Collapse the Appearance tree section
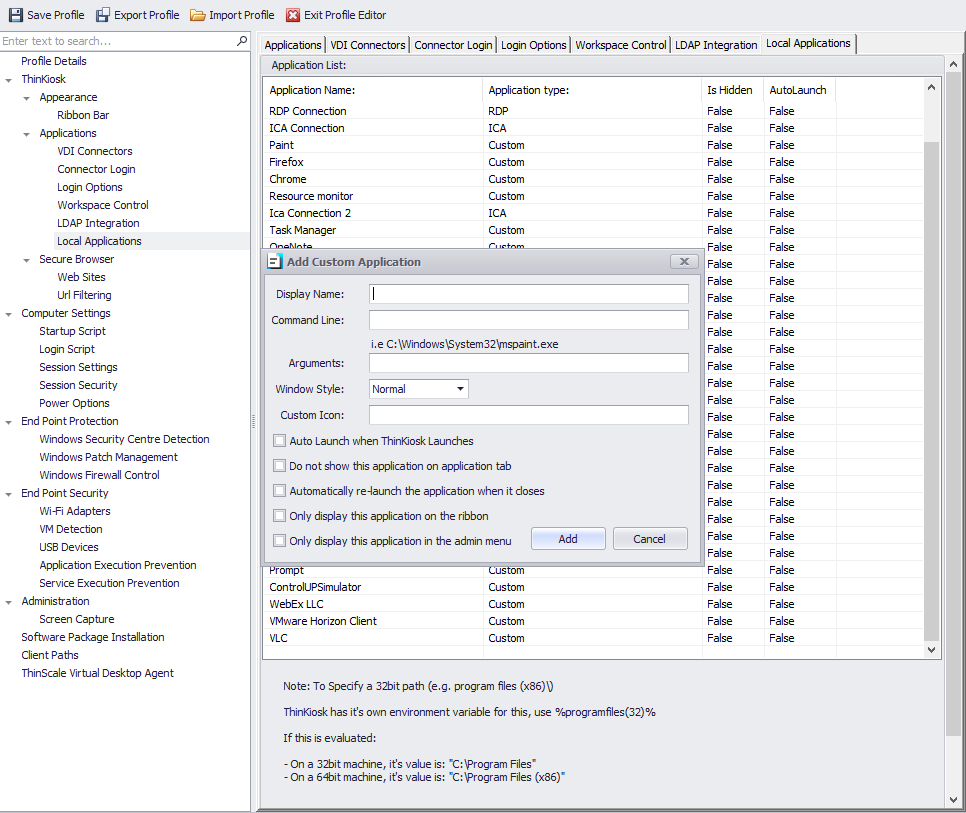This screenshot has width=966, height=813. 25,96
